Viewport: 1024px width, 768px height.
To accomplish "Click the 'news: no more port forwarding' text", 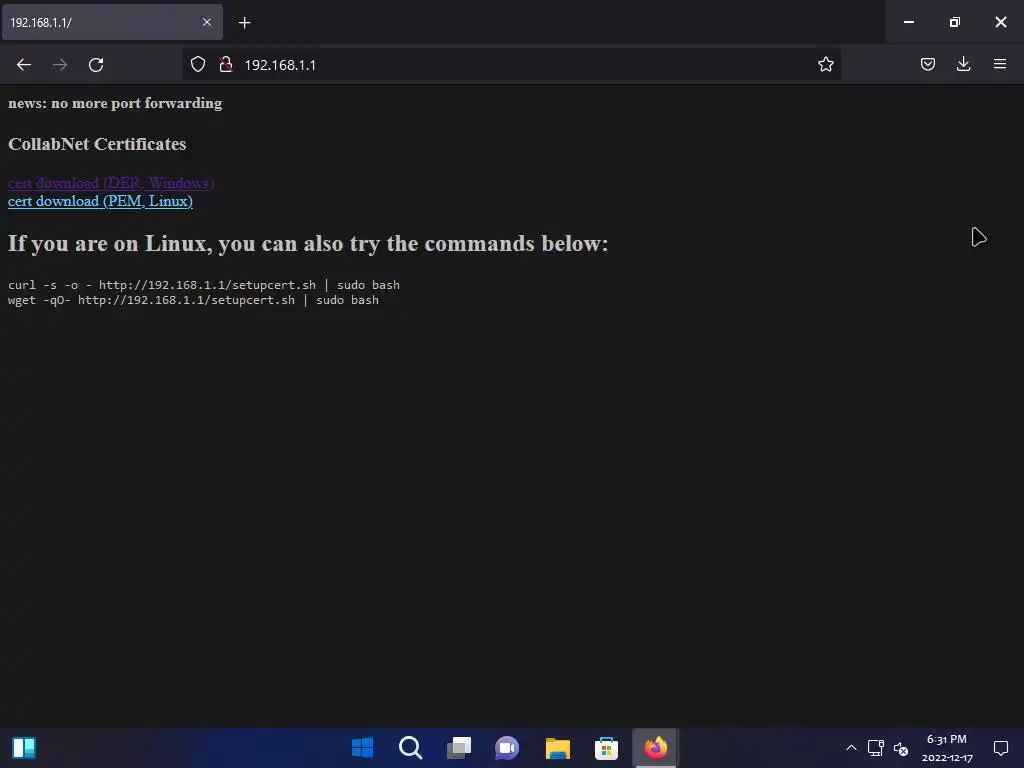I will (x=115, y=103).
